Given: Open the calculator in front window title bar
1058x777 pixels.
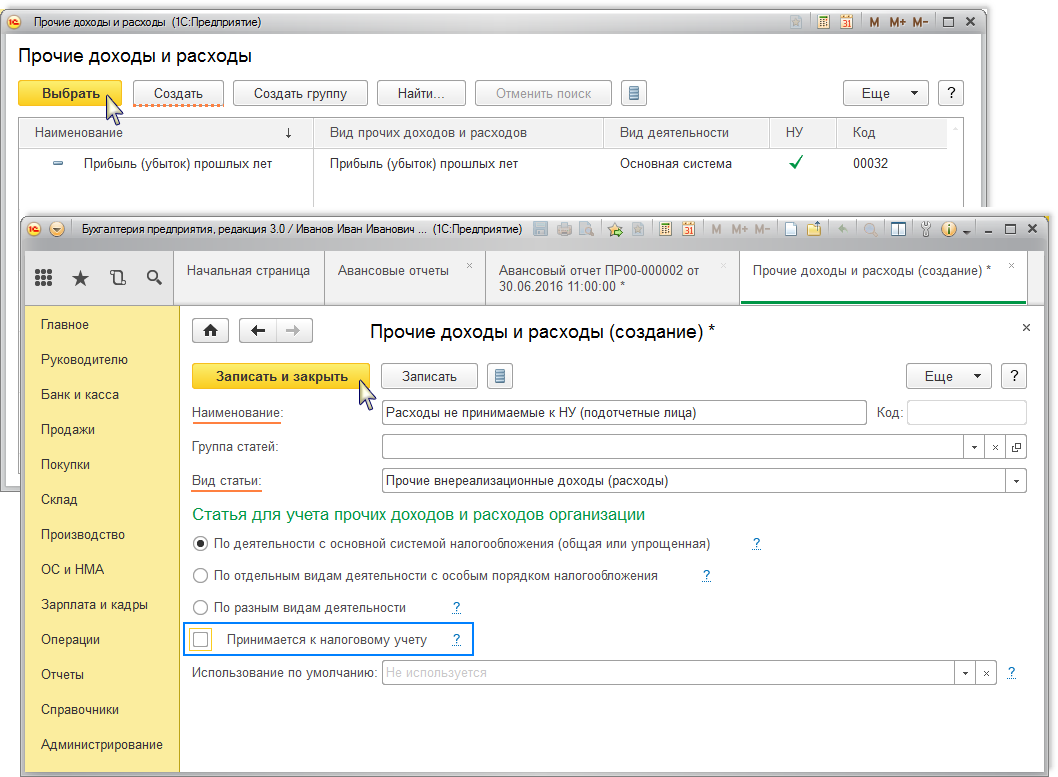Looking at the screenshot, I should 665,229.
